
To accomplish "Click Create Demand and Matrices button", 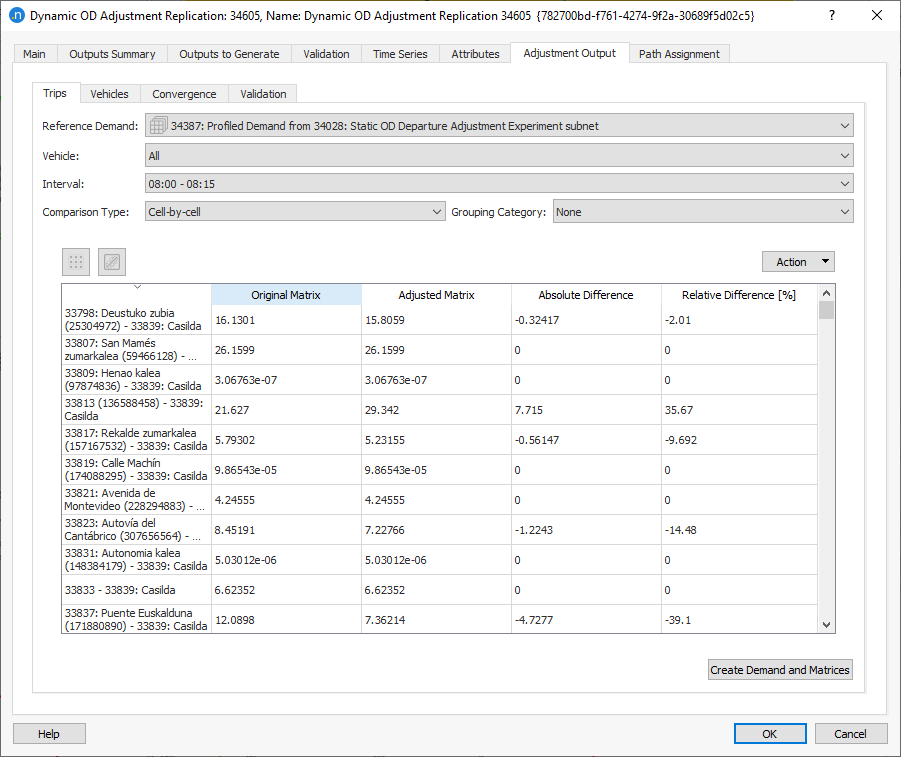I will tap(779, 670).
